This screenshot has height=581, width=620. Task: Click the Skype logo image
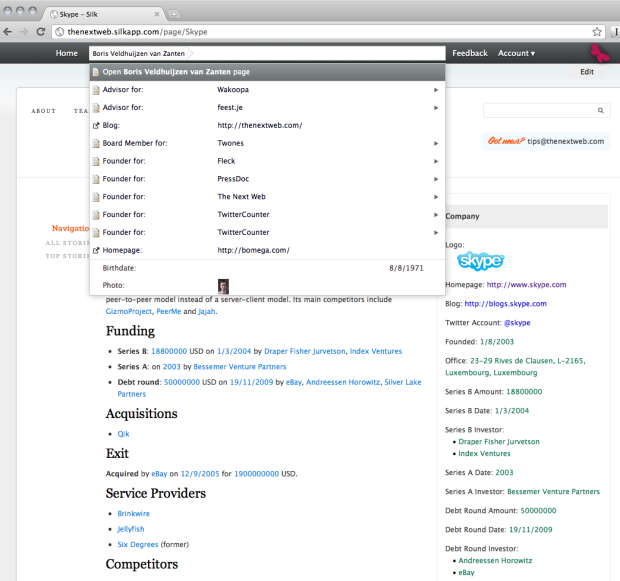(x=480, y=261)
